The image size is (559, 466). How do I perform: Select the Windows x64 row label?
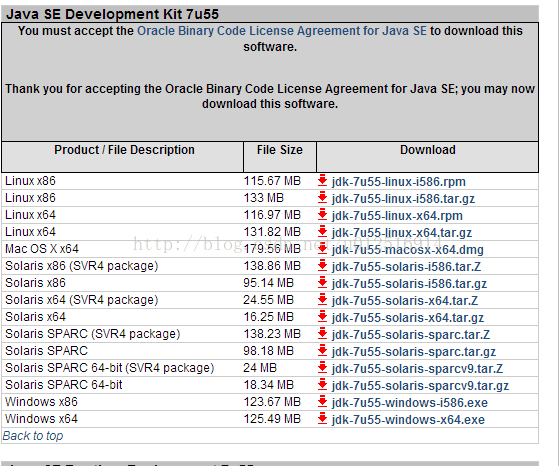point(41,419)
